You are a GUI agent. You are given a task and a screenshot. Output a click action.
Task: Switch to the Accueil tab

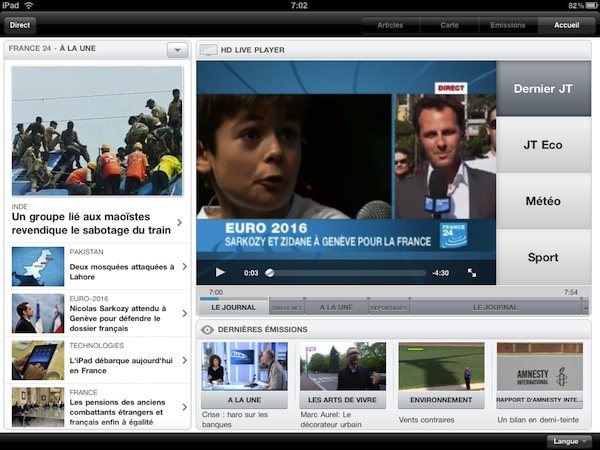[x=566, y=25]
